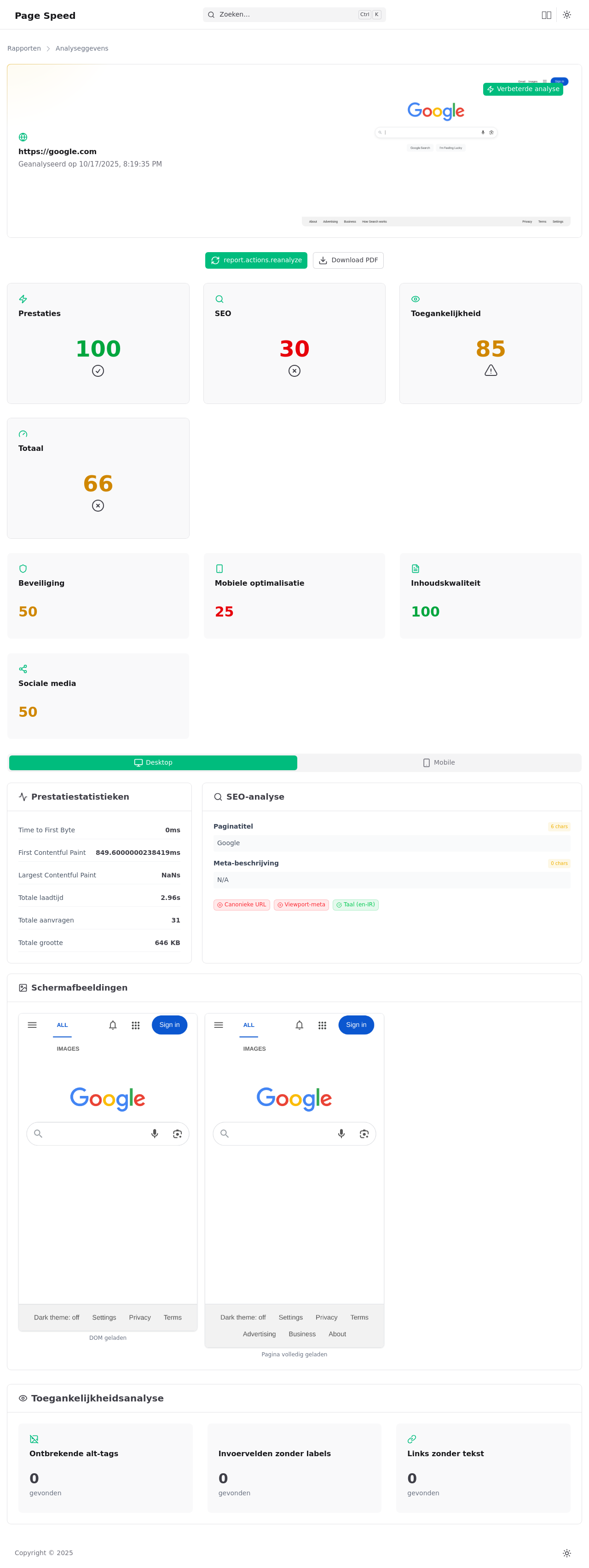This screenshot has height=1568, width=589.
Task: Click the eye icon on Toegankelijkheid card
Action: [x=416, y=300]
